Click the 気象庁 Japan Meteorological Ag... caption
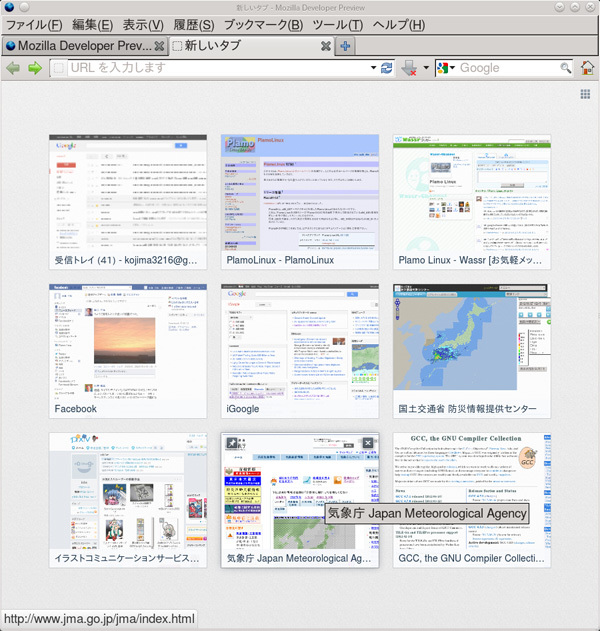The height and width of the screenshot is (631, 600). click(x=299, y=558)
